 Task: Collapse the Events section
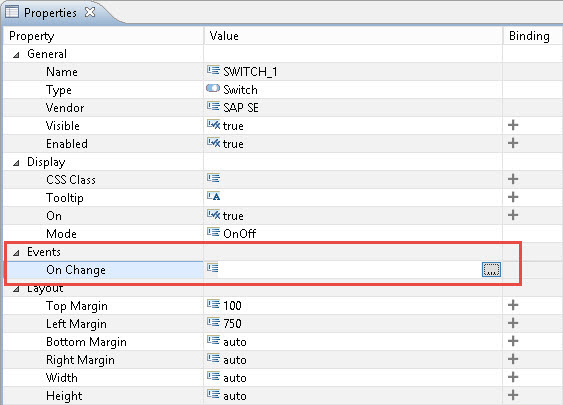point(16,253)
